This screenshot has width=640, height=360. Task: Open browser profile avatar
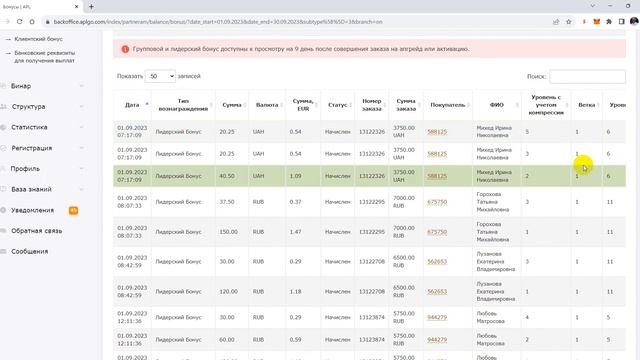click(x=634, y=21)
